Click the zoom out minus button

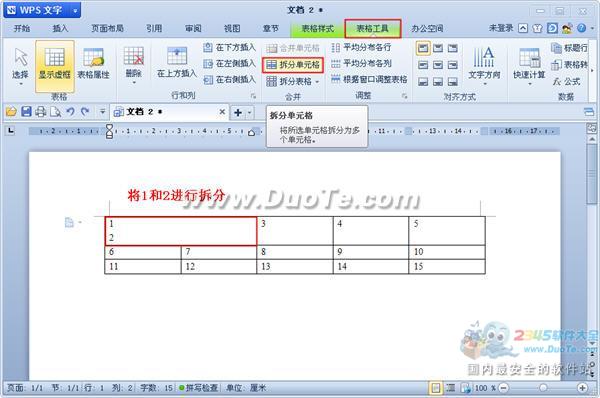(x=504, y=388)
